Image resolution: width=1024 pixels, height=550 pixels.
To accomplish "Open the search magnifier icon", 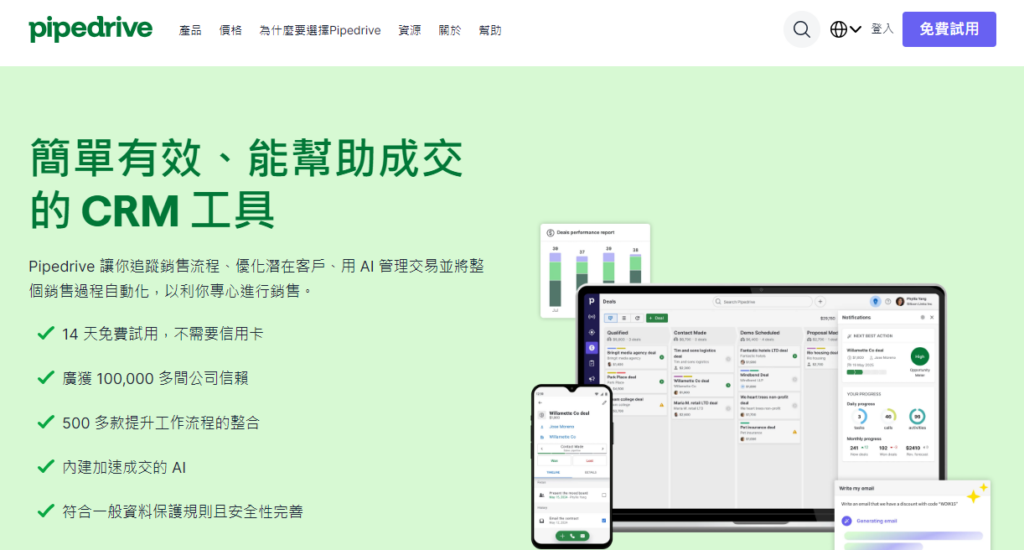I will (801, 29).
